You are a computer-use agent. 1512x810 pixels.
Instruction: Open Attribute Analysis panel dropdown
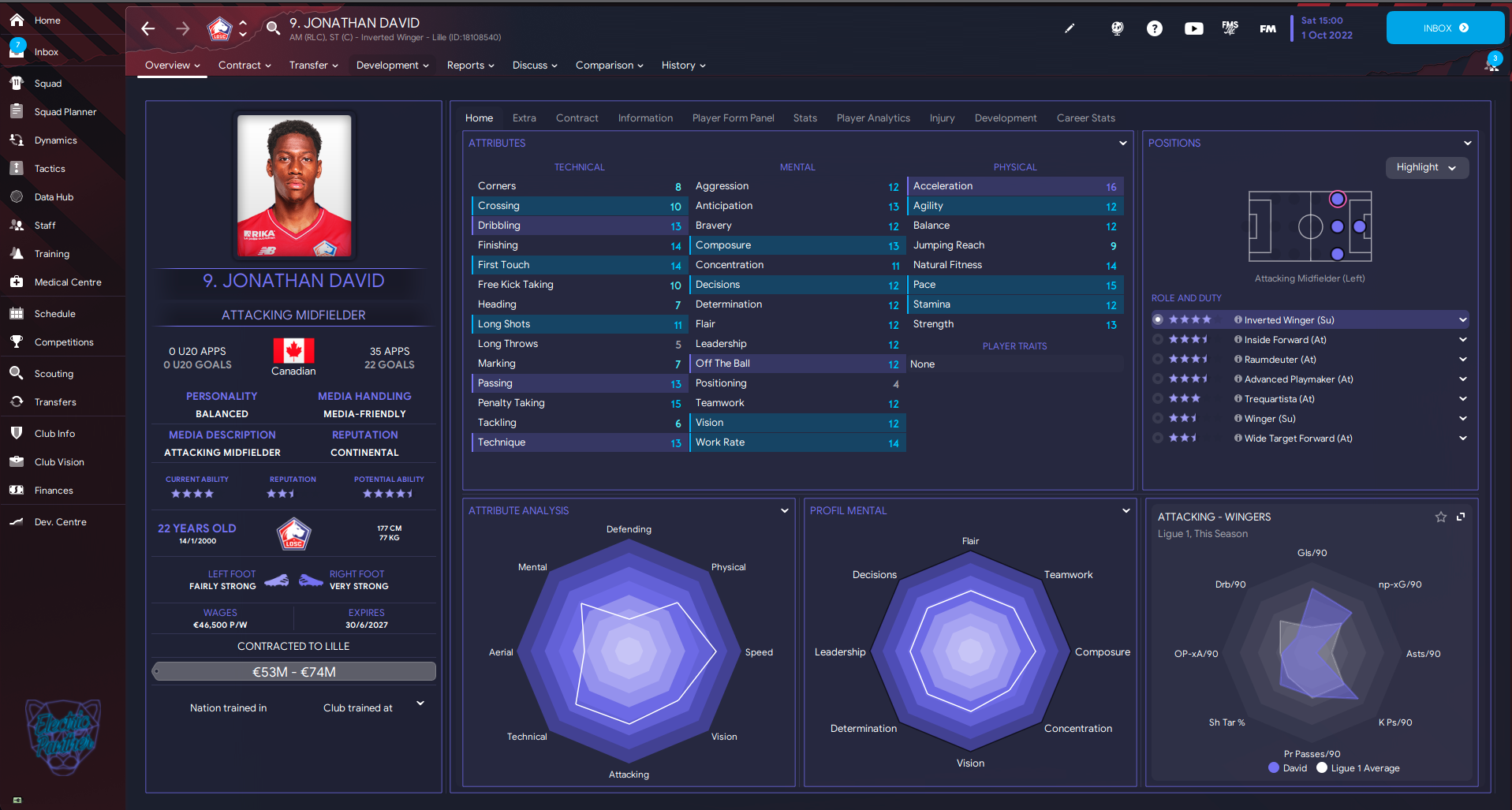785,510
